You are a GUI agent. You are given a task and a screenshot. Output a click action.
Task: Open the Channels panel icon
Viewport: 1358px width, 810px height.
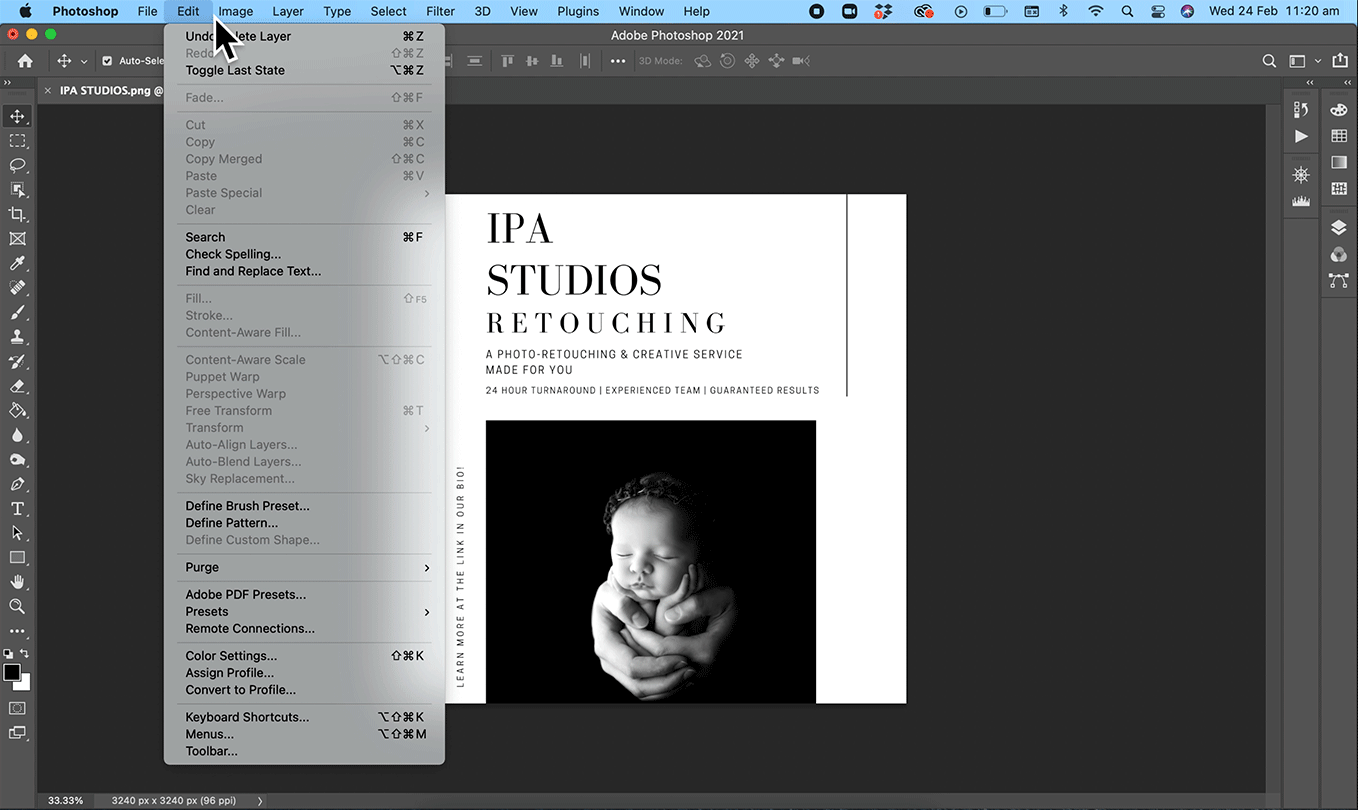(1339, 254)
